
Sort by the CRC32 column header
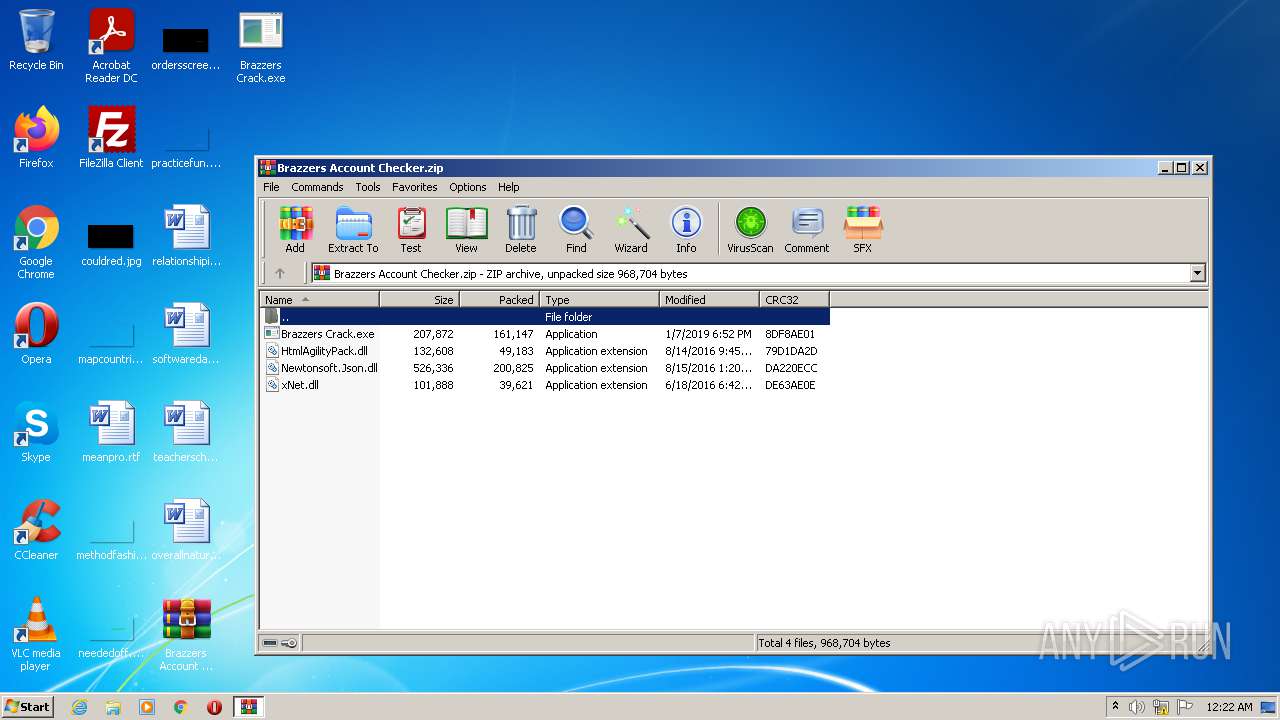pos(795,299)
